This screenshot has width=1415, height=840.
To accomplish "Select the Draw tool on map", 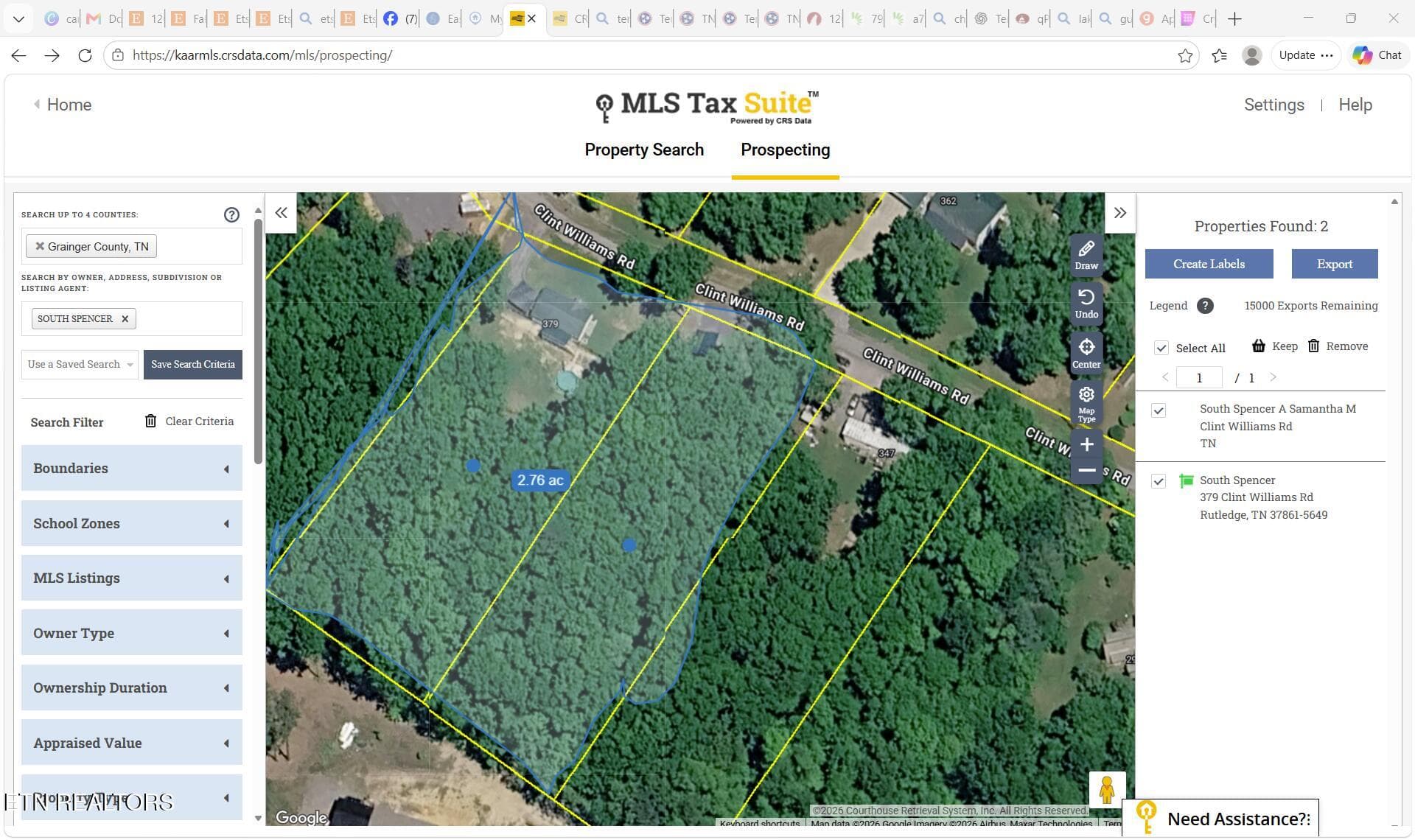I will click(1086, 255).
